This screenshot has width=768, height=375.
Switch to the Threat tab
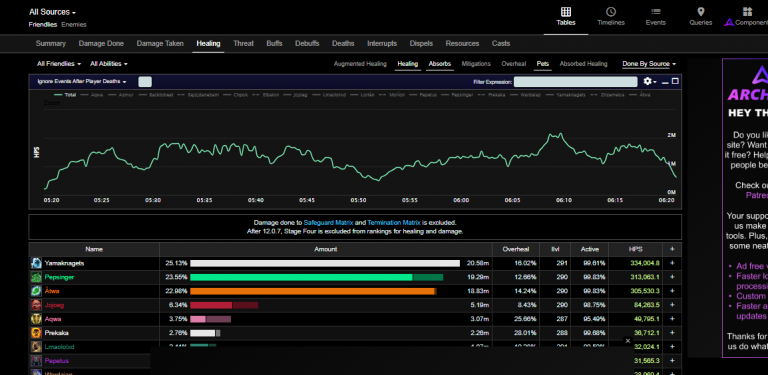243,44
